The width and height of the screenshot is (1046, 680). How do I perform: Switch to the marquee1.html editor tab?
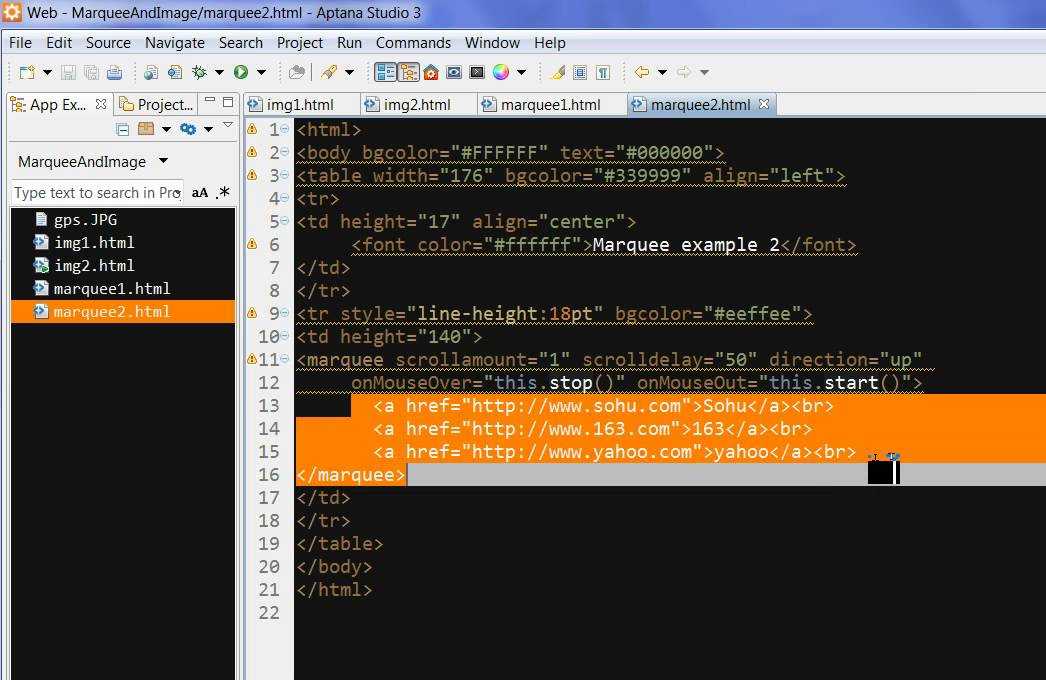(551, 105)
